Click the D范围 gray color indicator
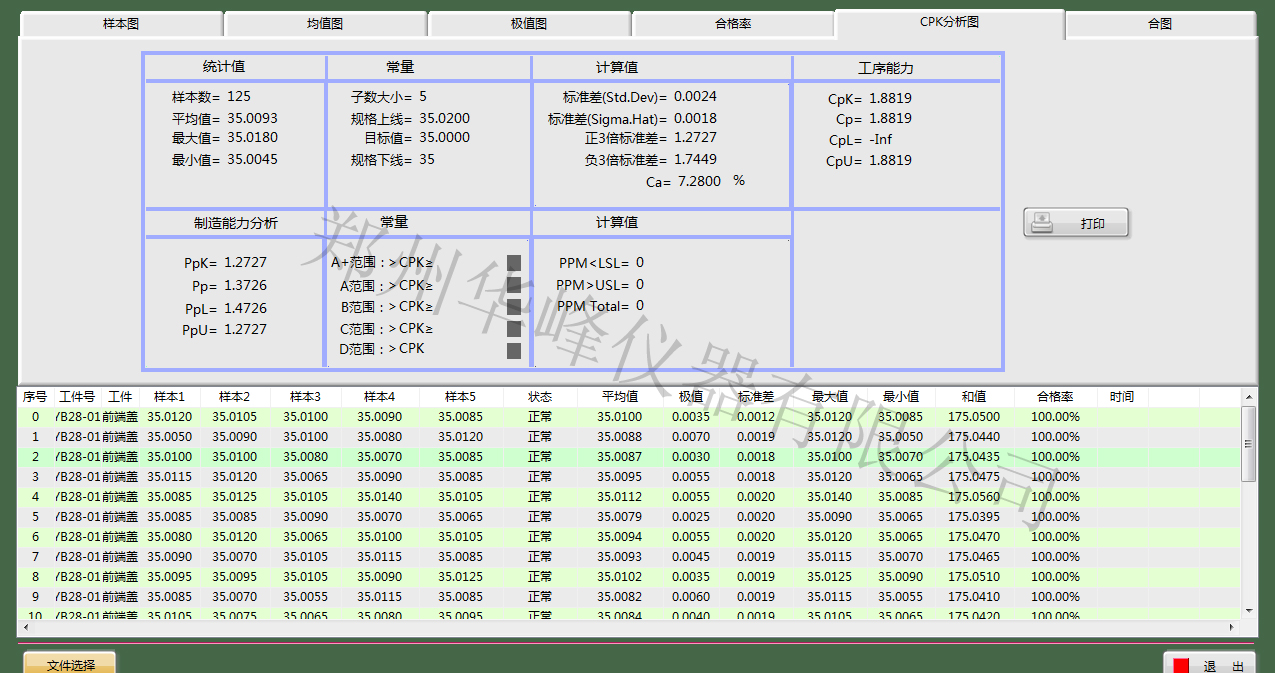1275x673 pixels. [514, 350]
